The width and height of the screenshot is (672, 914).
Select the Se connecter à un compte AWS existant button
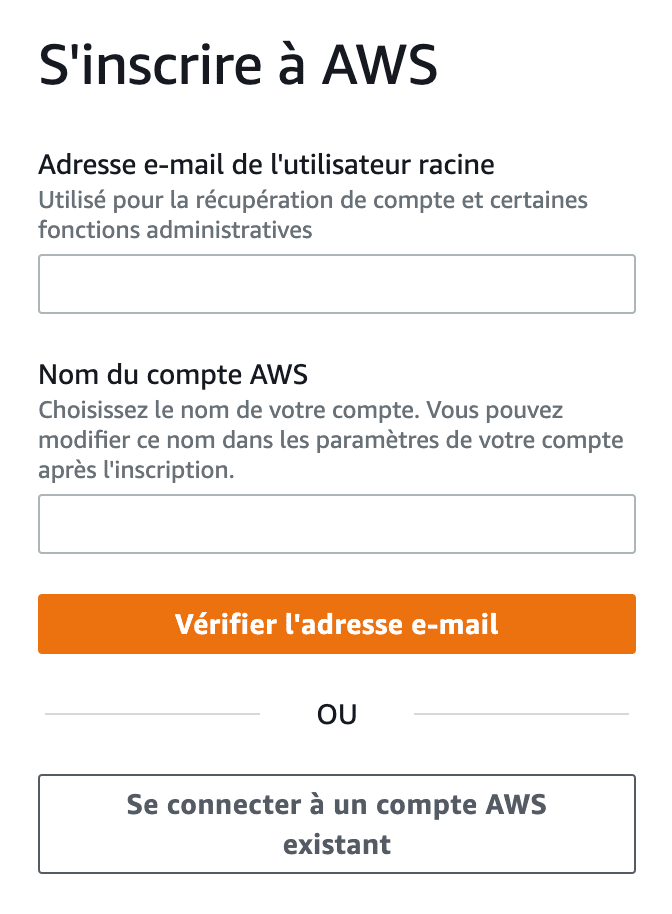[x=336, y=823]
